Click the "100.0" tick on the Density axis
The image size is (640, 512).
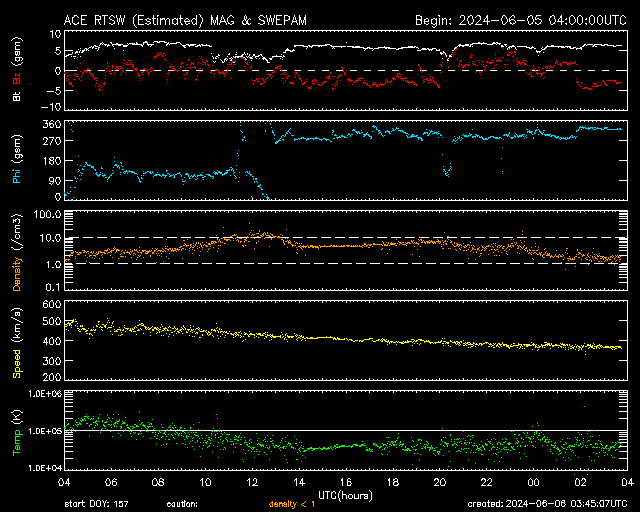pos(47,214)
